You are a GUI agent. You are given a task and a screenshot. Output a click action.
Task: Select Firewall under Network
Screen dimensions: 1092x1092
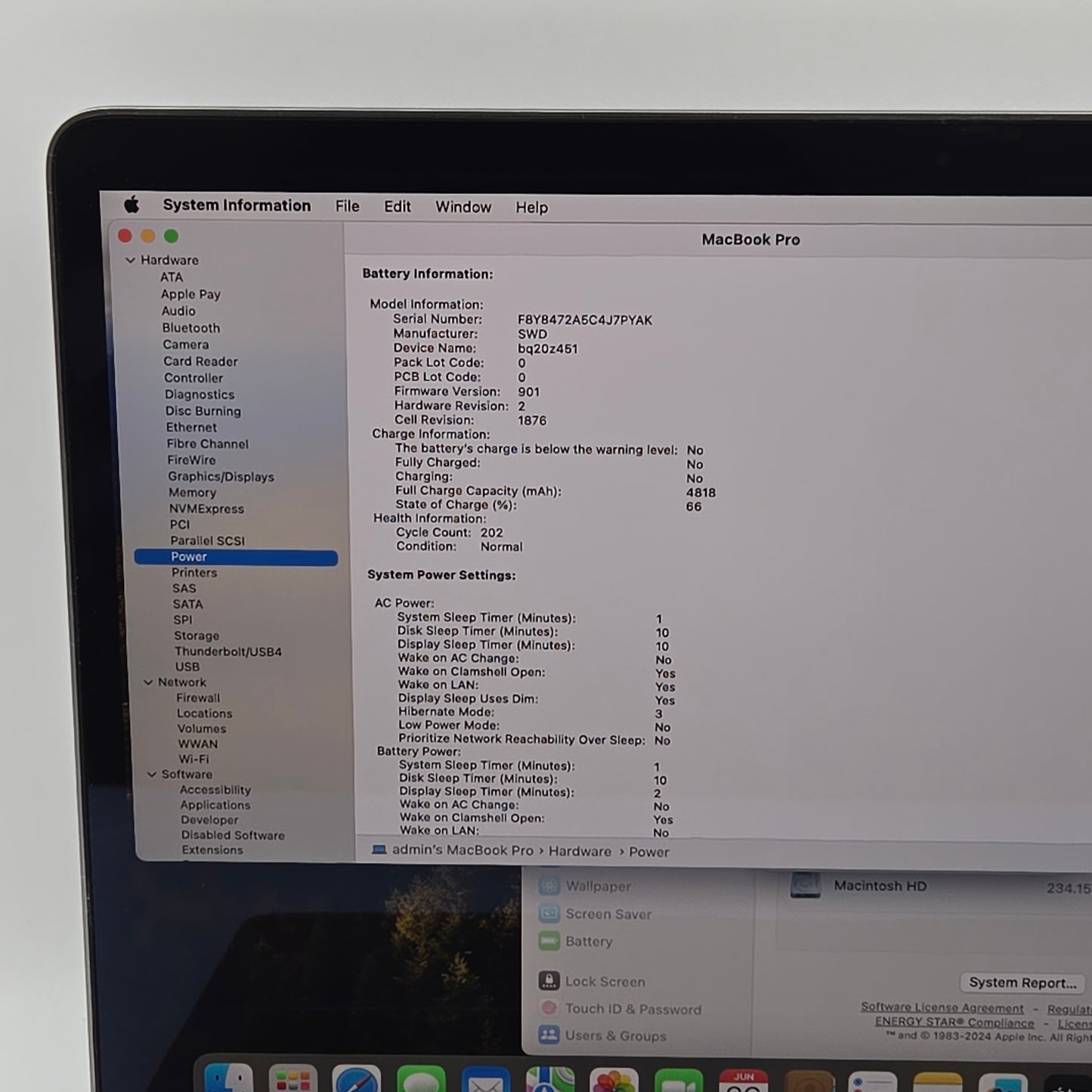(198, 698)
